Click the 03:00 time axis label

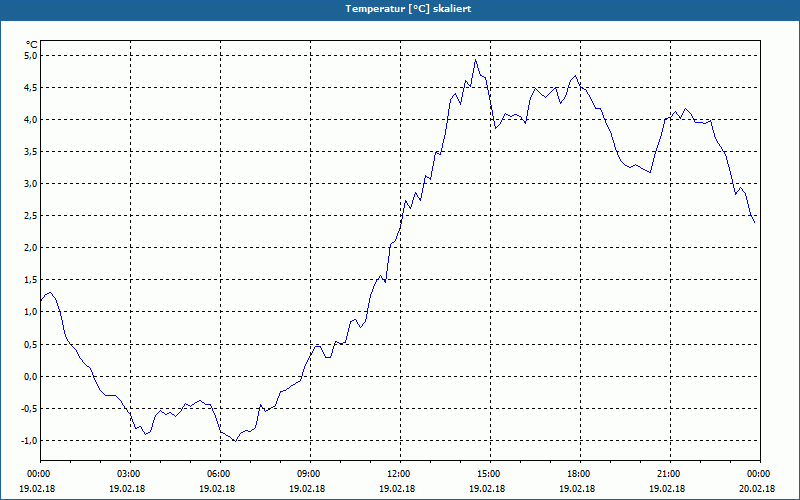127,474
